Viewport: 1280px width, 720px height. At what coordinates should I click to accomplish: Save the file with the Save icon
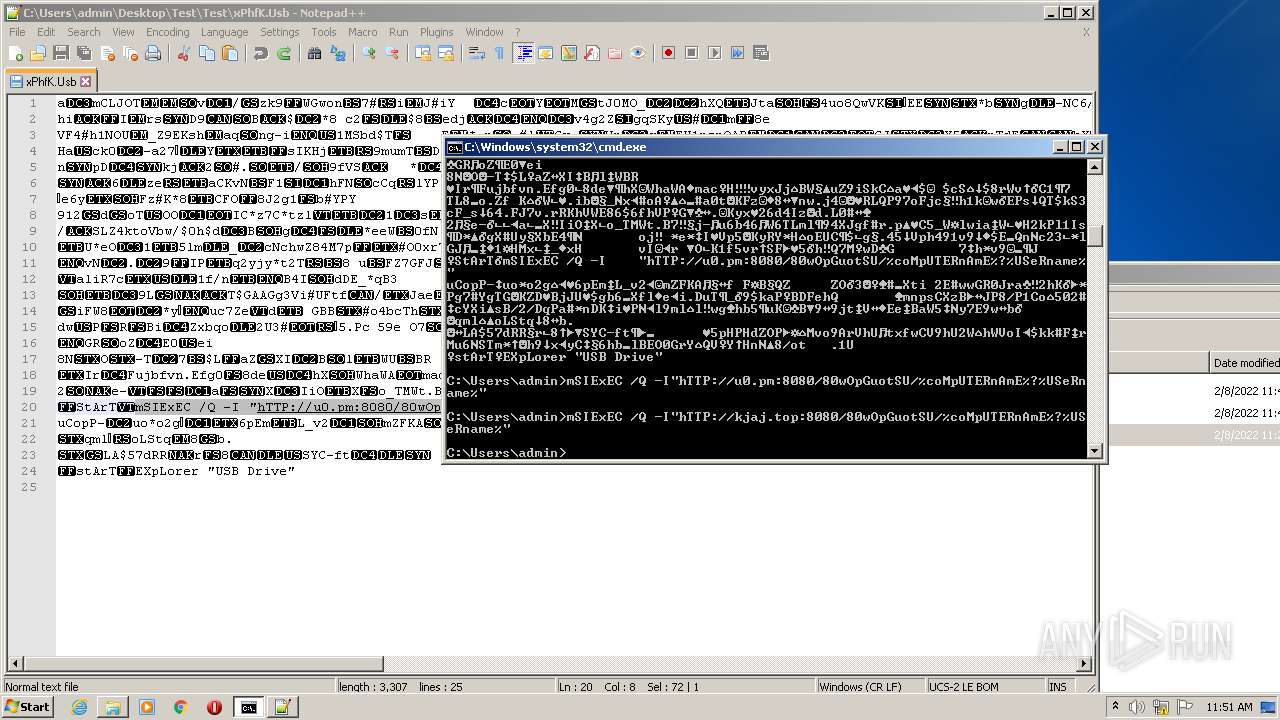pos(60,53)
